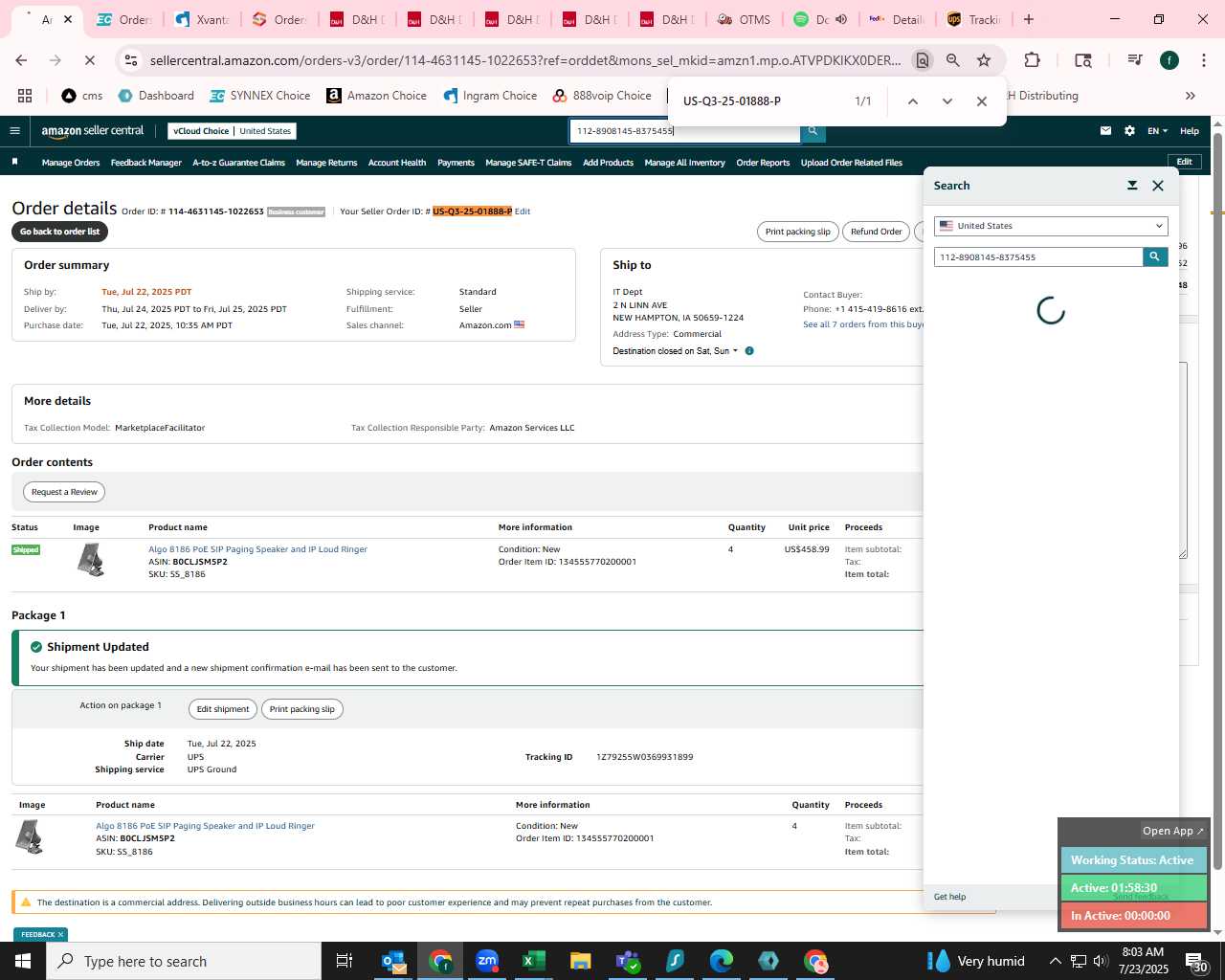1225x980 pixels.
Task: Open Outlook from the taskbar
Action: 393,961
